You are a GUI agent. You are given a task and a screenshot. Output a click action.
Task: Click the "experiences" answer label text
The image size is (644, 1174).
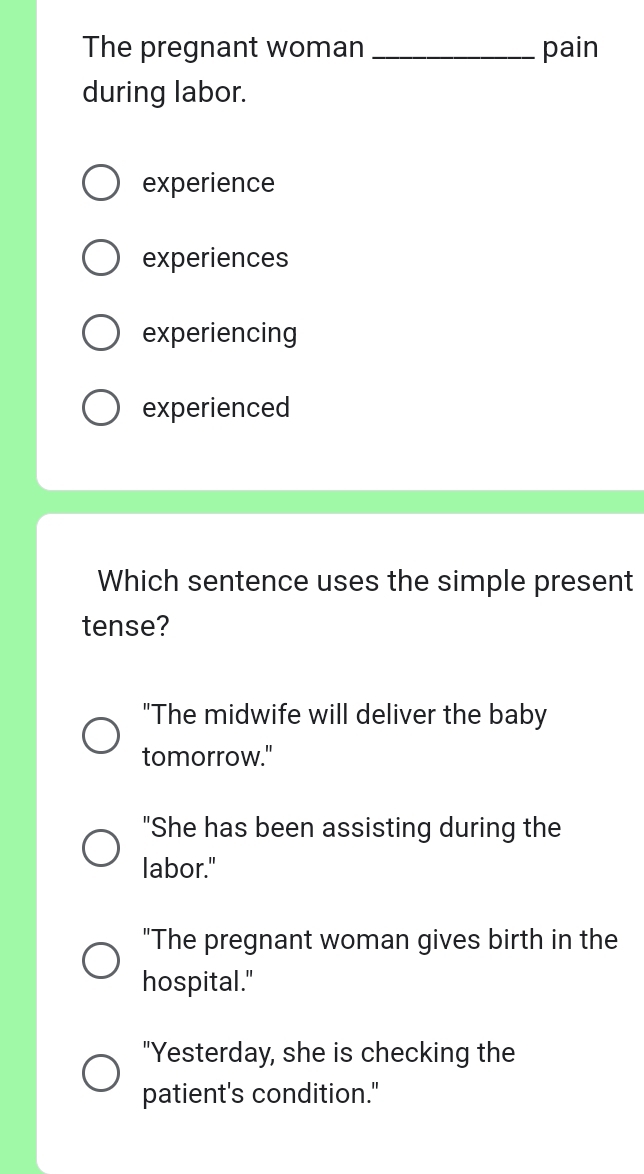pyautogui.click(x=215, y=259)
